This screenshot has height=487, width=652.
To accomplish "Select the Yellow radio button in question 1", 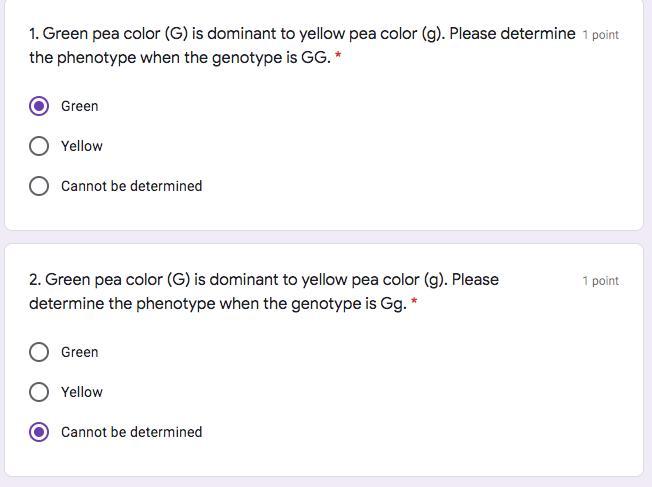I will 39,146.
